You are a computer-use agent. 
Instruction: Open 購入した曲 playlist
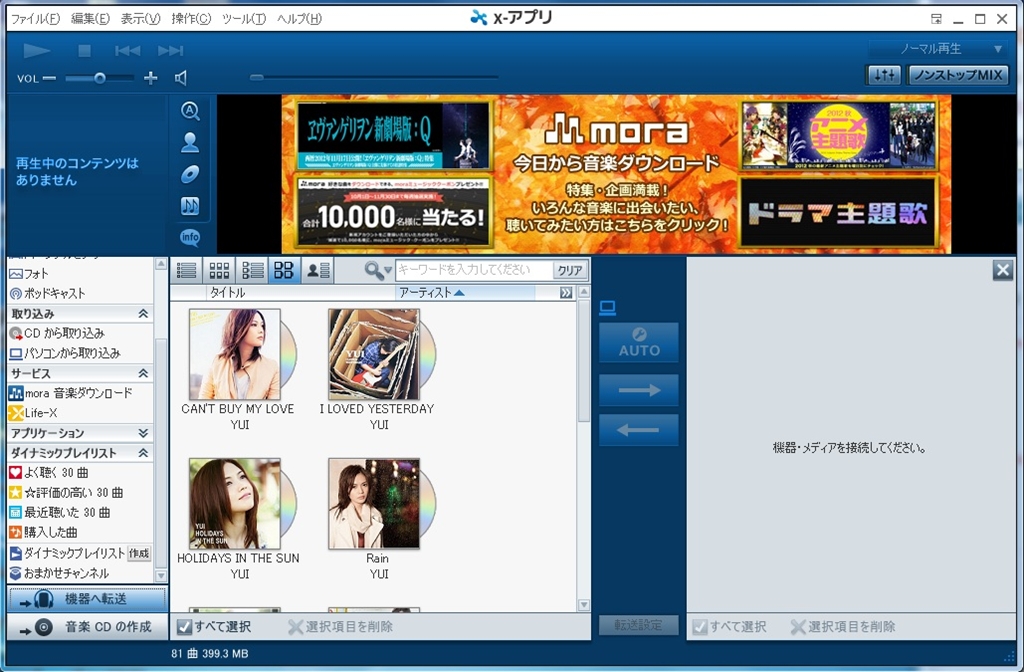coord(80,532)
